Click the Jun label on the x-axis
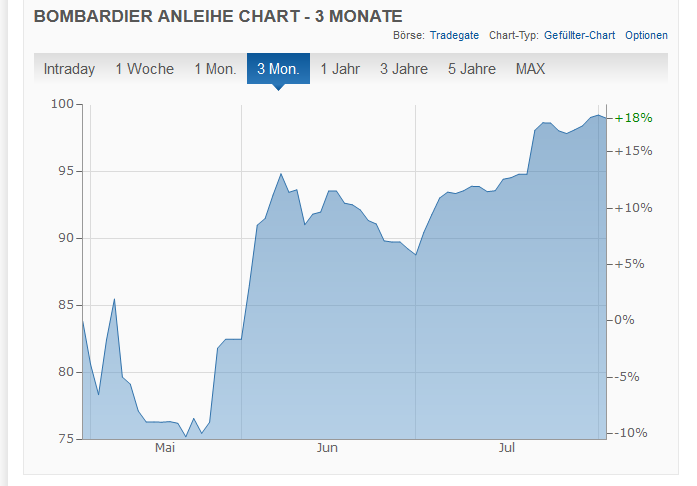This screenshot has height=486, width=697. (x=327, y=448)
